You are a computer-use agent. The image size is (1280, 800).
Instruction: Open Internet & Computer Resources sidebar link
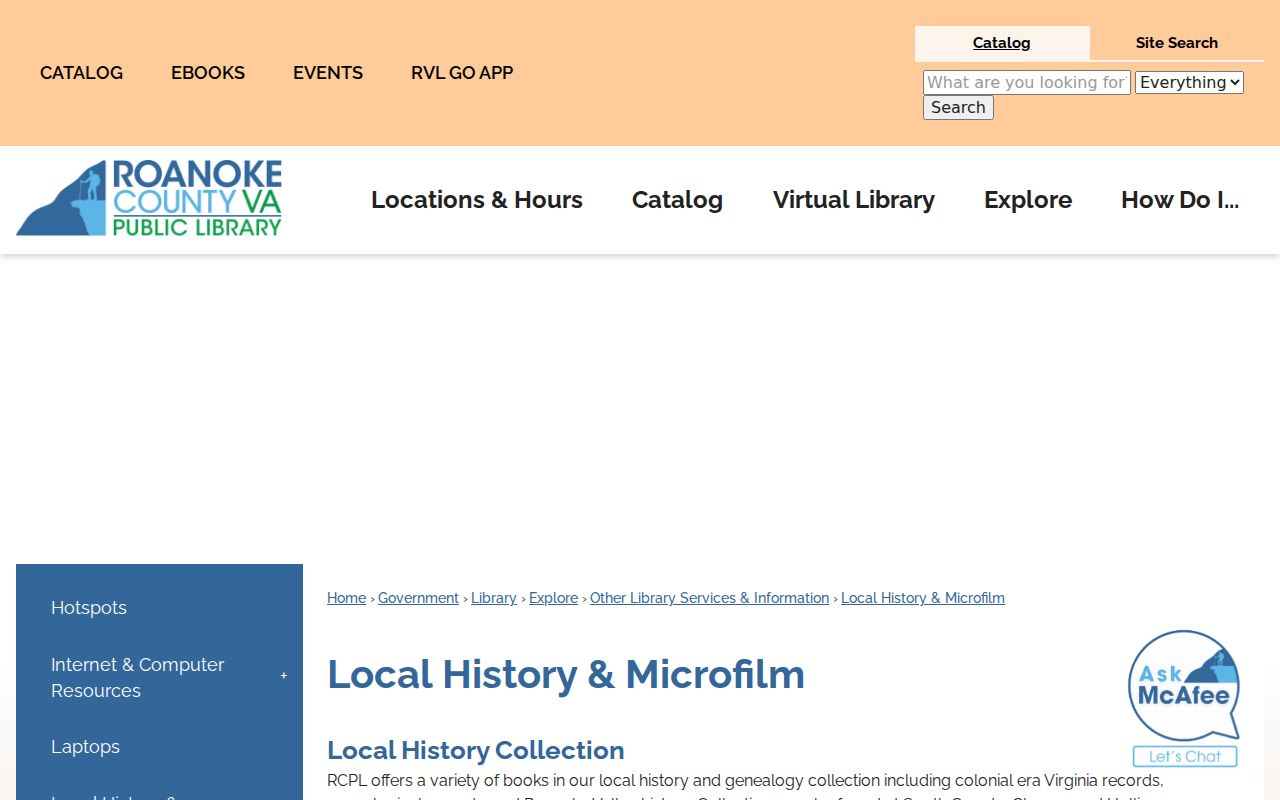tap(138, 677)
